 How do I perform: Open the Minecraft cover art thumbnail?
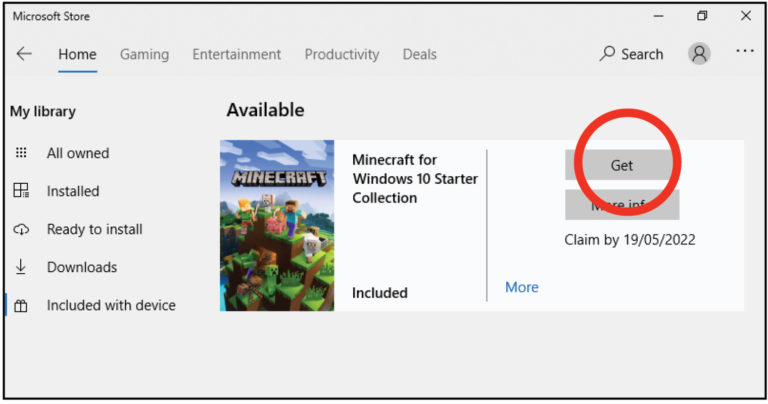(277, 225)
